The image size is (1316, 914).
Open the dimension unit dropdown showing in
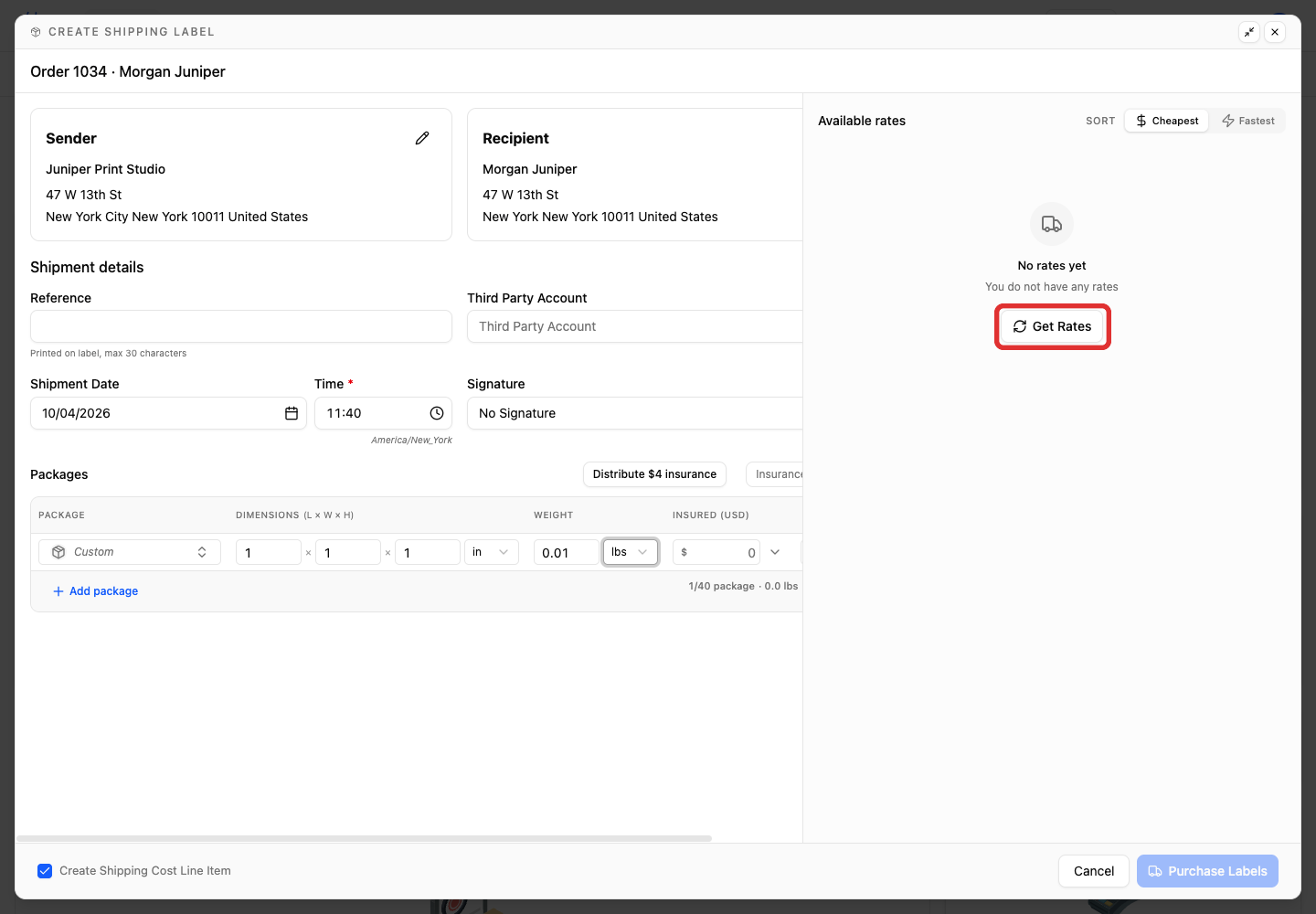click(492, 552)
